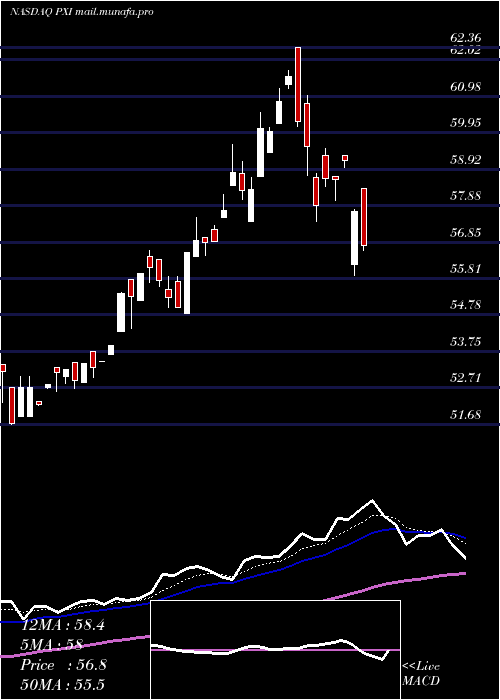Select the 57.88 price axis label

pyautogui.click(x=465, y=195)
